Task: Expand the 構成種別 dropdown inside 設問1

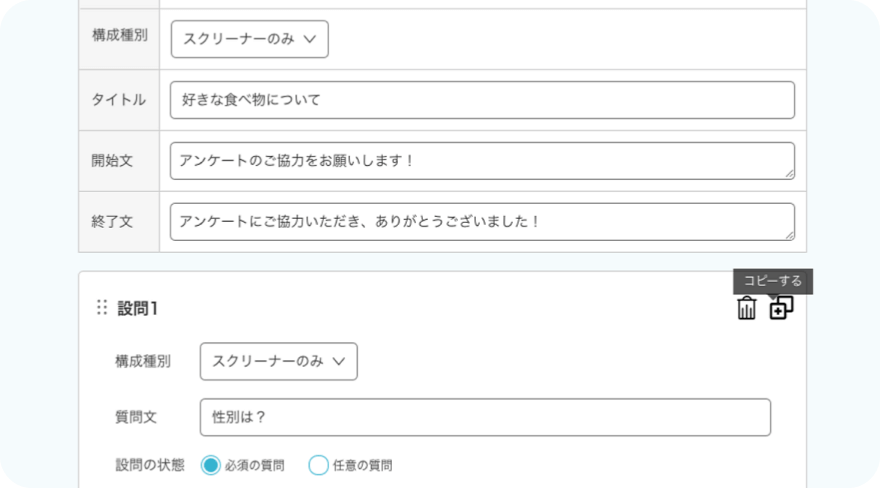Action: 278,361
